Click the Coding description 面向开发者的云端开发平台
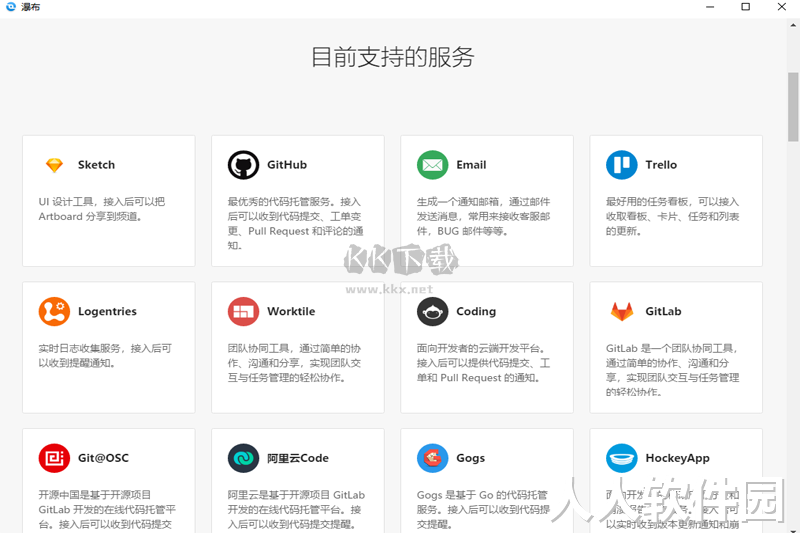This screenshot has width=800, height=533. (x=483, y=363)
